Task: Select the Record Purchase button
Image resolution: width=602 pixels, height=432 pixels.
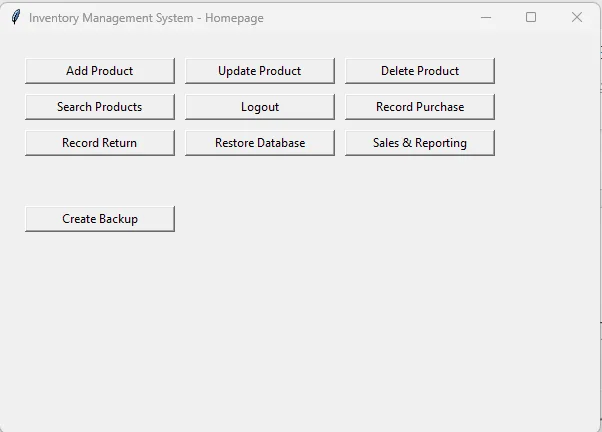Action: (420, 107)
